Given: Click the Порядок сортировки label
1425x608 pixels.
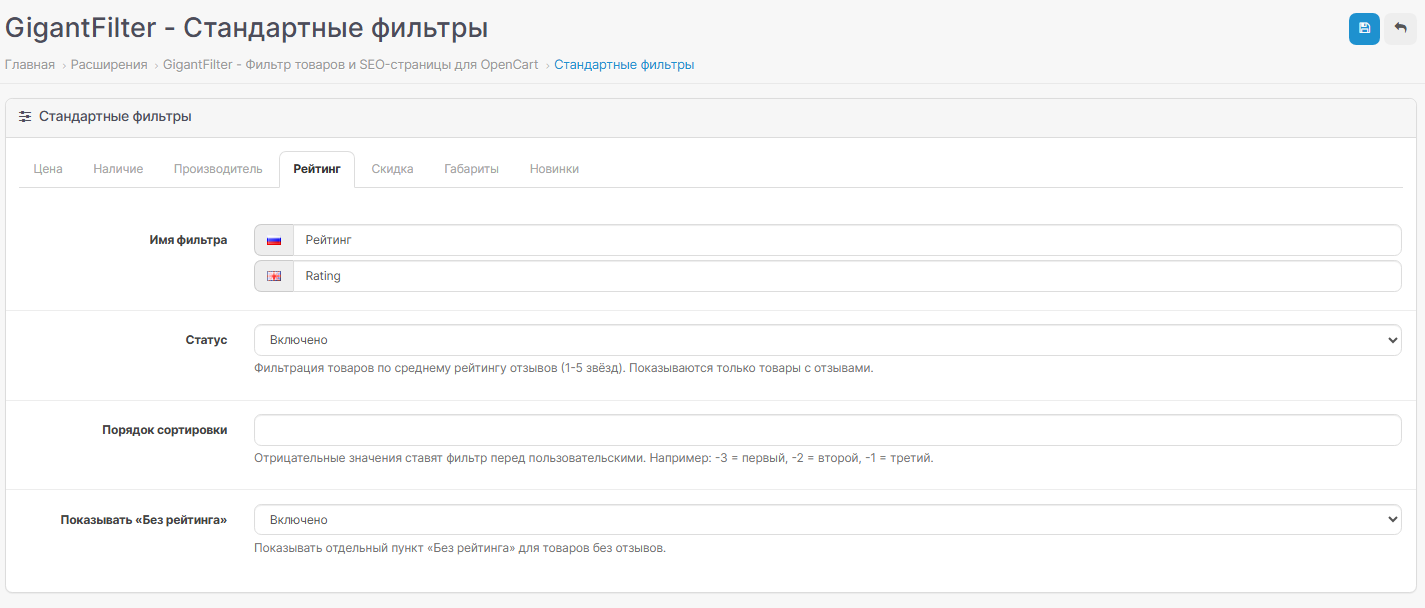Looking at the screenshot, I should point(165,430).
